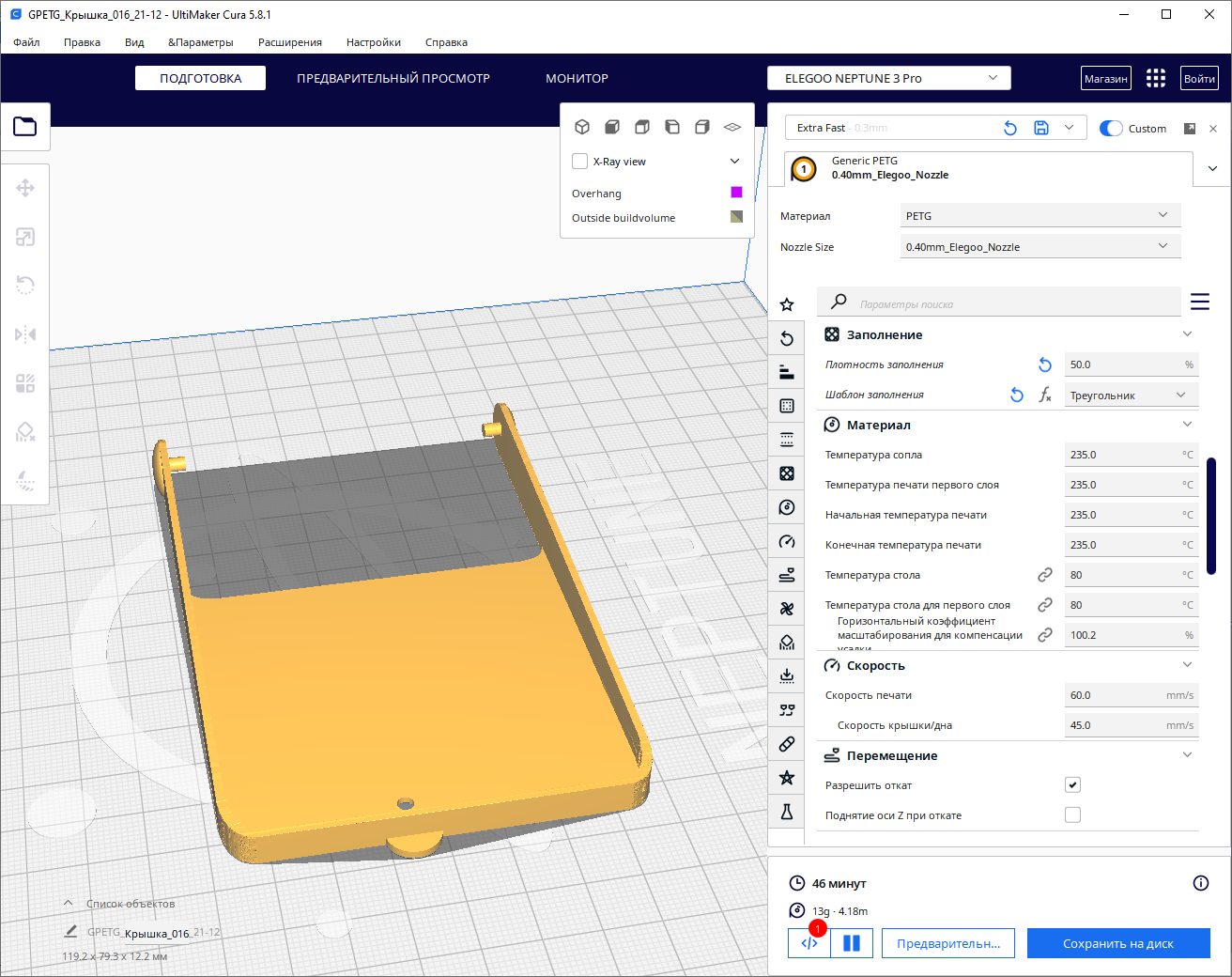1232x977 pixels.
Task: Open the Шаблон заполнения Треугольник dropdown
Action: [1130, 395]
